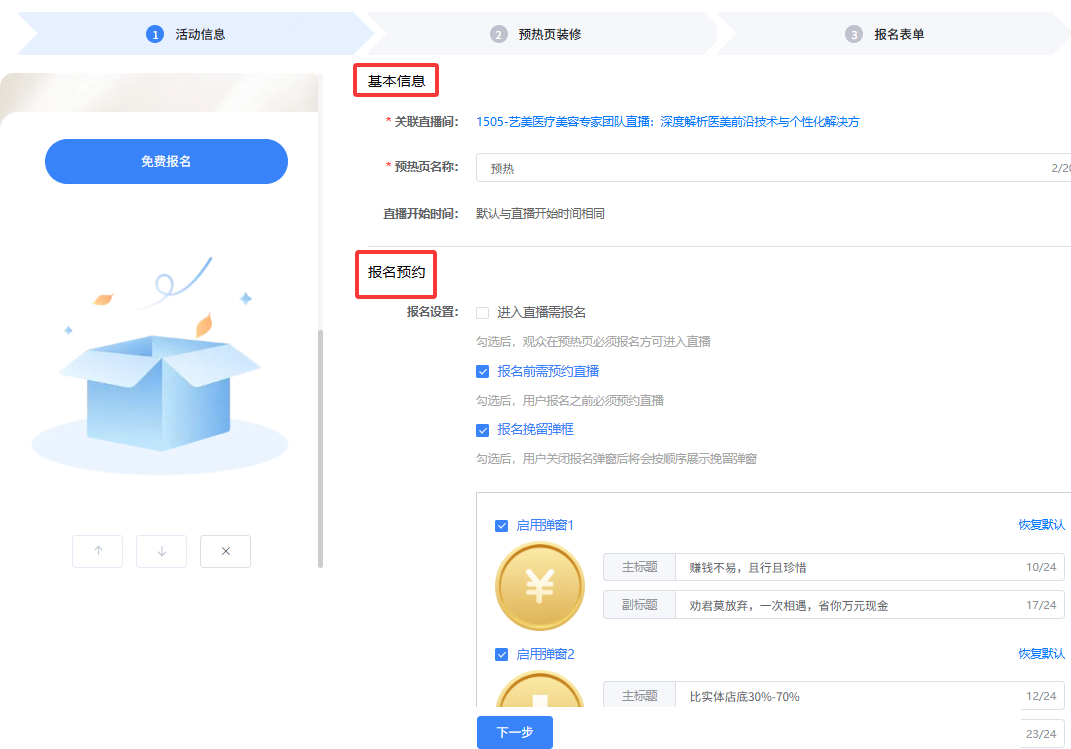This screenshot has width=1071, height=749.
Task: Click 恢复默认 link for popup 1
Action: coord(1041,525)
